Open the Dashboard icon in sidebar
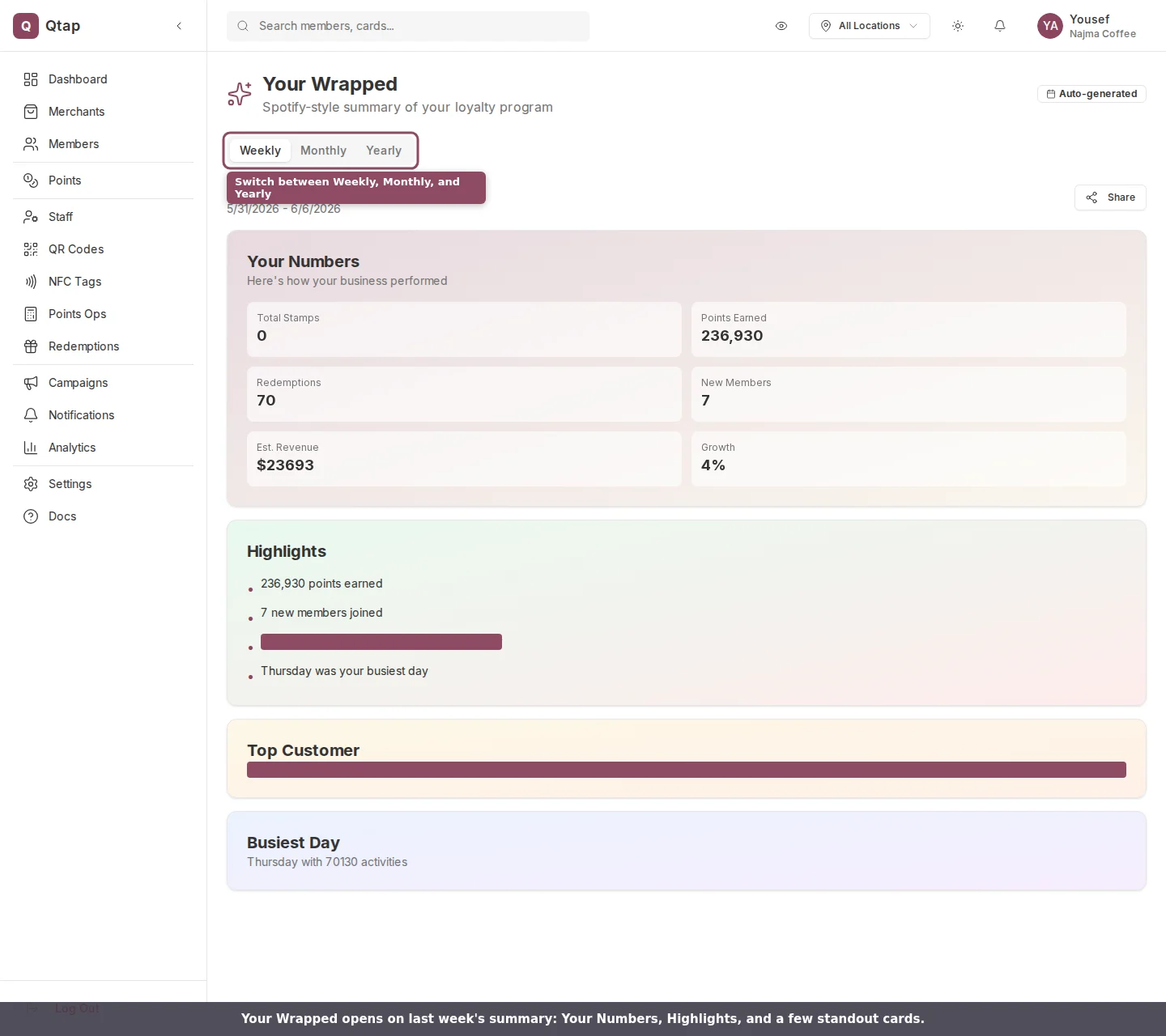Viewport: 1166px width, 1036px height. pyautogui.click(x=31, y=79)
